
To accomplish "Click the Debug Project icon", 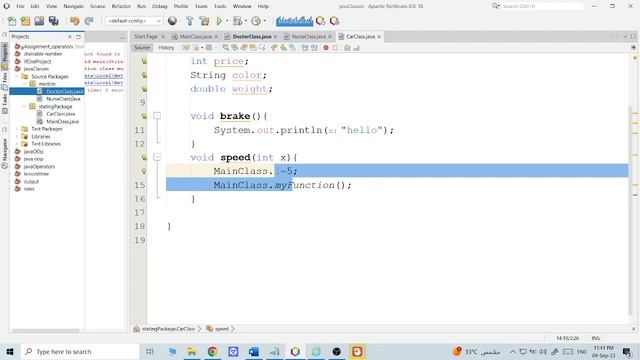I will [x=237, y=21].
